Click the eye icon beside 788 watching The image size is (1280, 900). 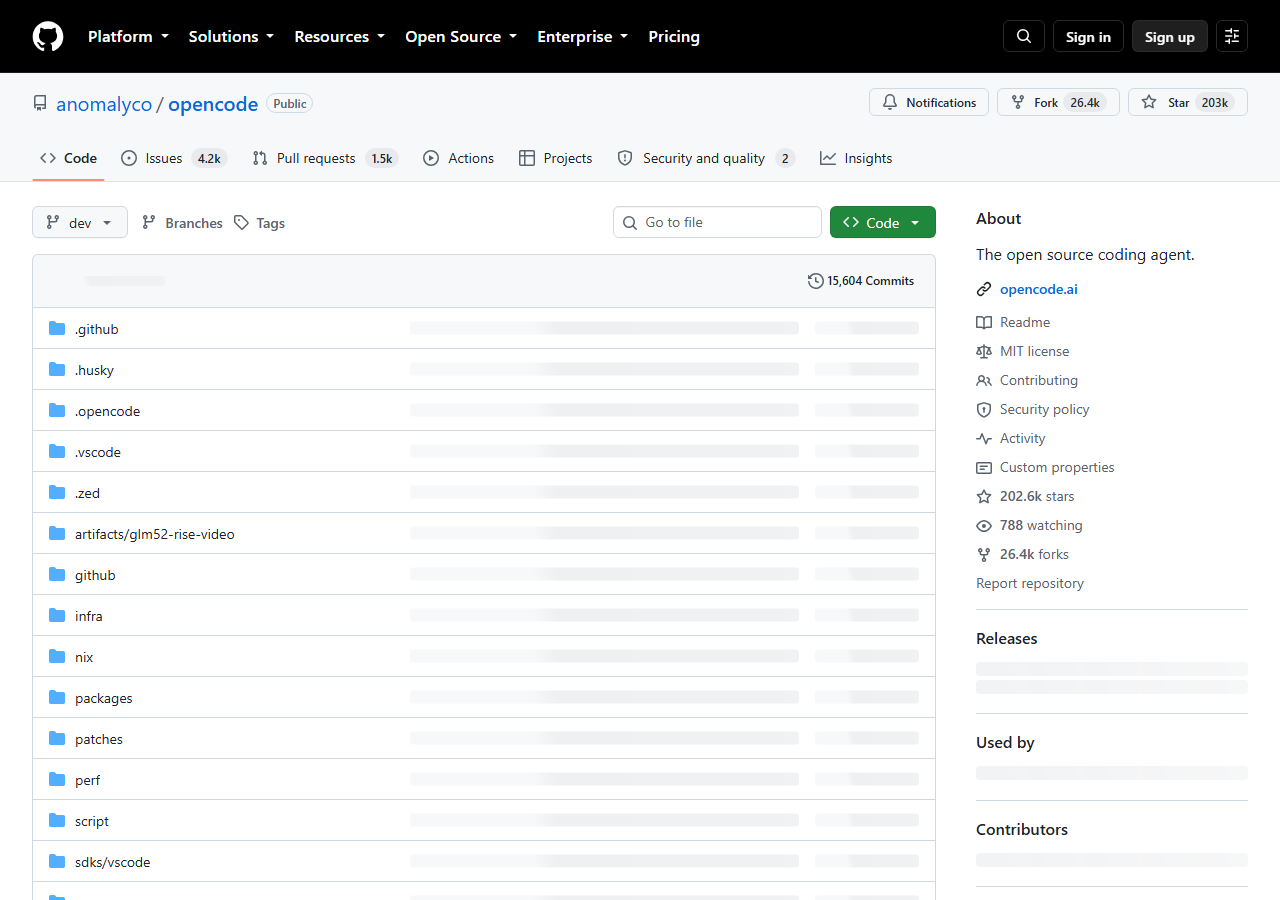pyautogui.click(x=984, y=525)
